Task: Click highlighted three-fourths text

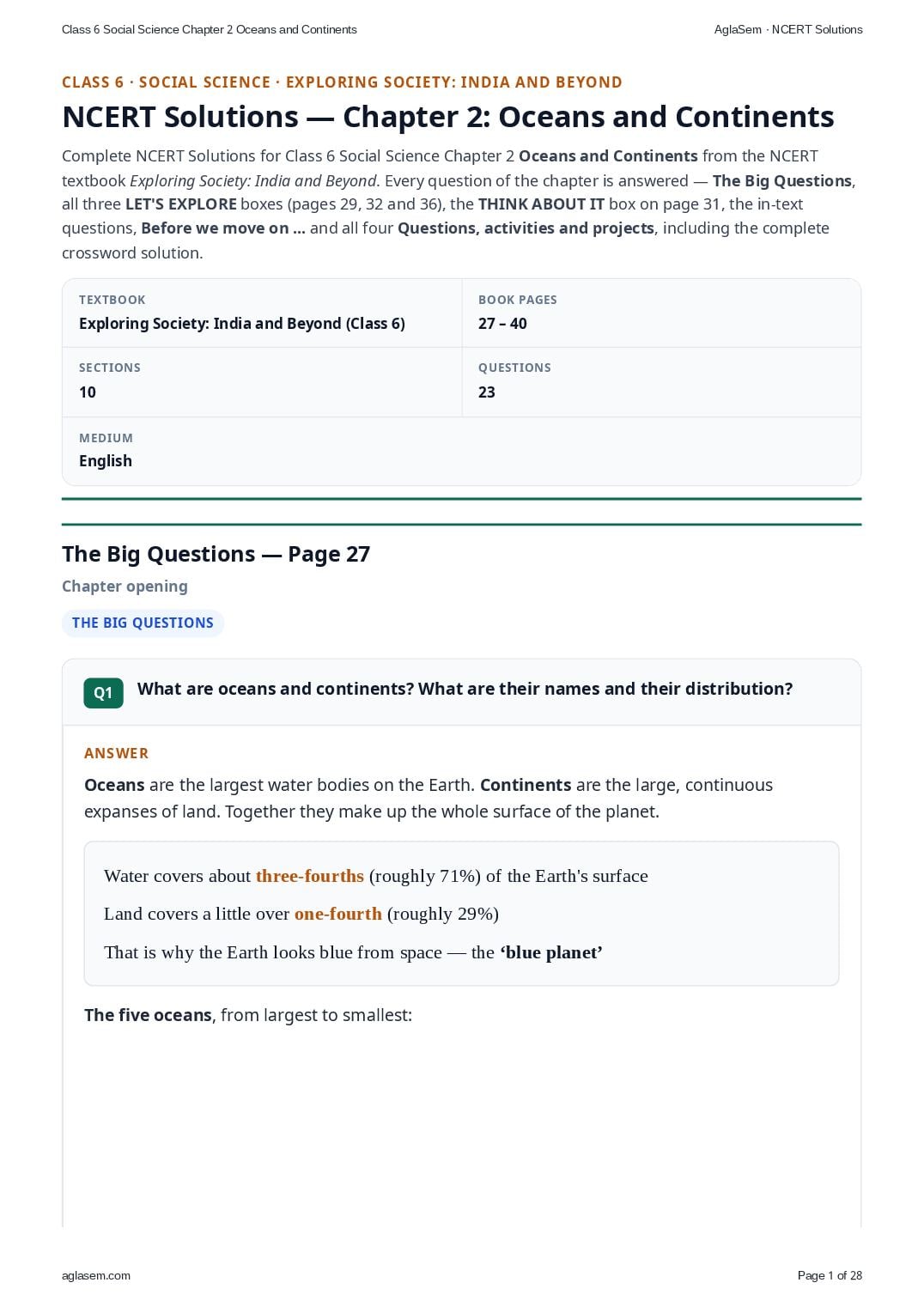Action: (310, 876)
